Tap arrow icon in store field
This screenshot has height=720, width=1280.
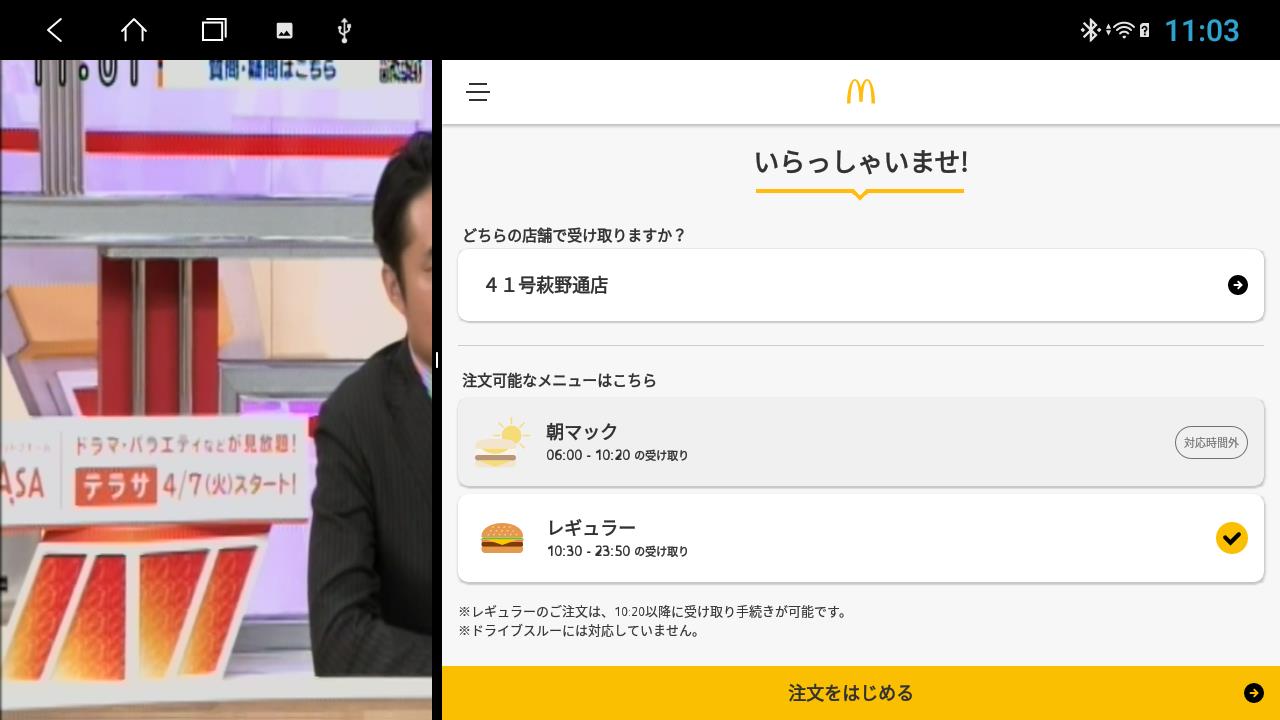(x=1238, y=285)
